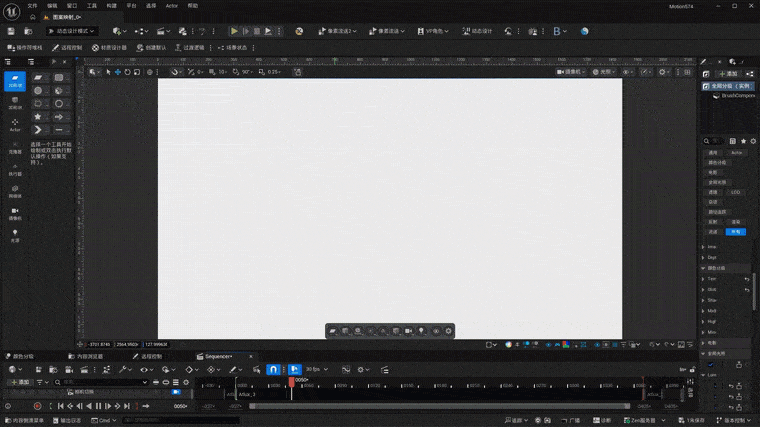The width and height of the screenshot is (760, 427).
Task: Select the arrow selection tool in viewport
Action: (108, 72)
